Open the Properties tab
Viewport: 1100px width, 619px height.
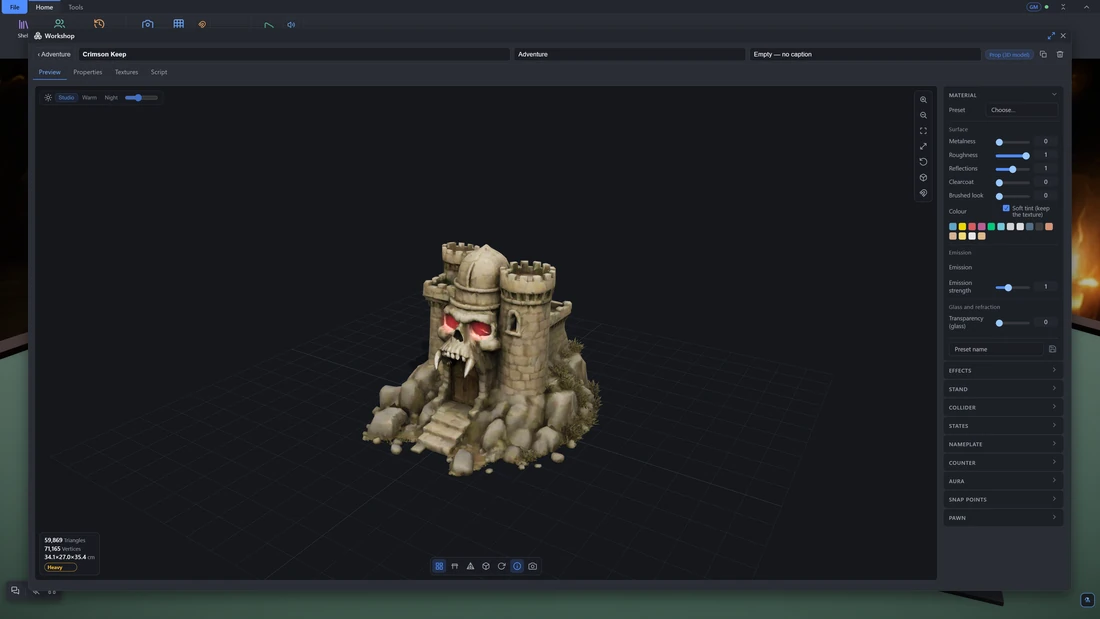coord(88,72)
